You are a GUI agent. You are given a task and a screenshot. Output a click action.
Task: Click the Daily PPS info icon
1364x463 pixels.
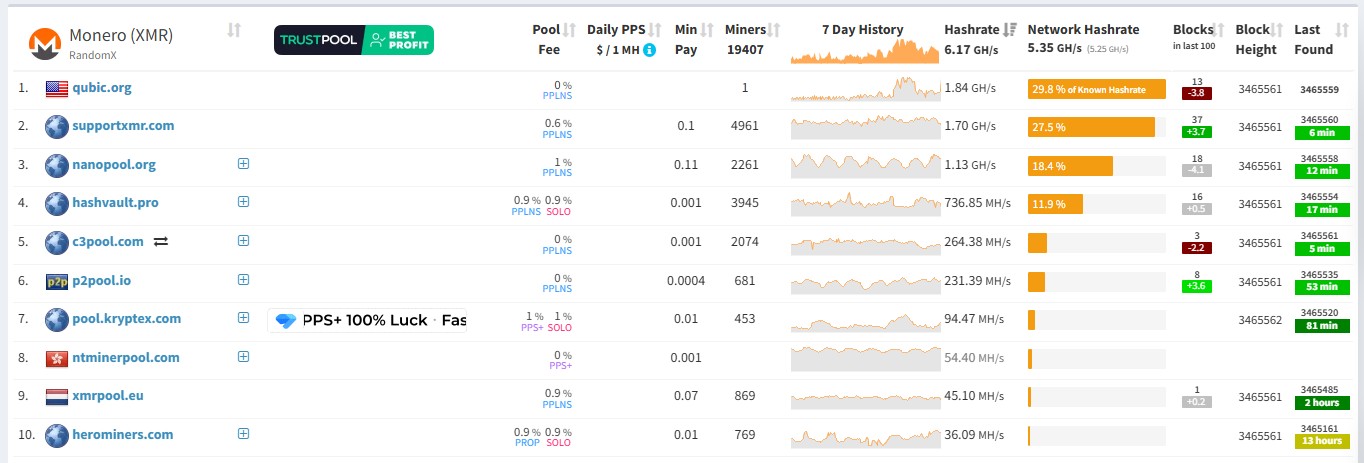pyautogui.click(x=650, y=49)
